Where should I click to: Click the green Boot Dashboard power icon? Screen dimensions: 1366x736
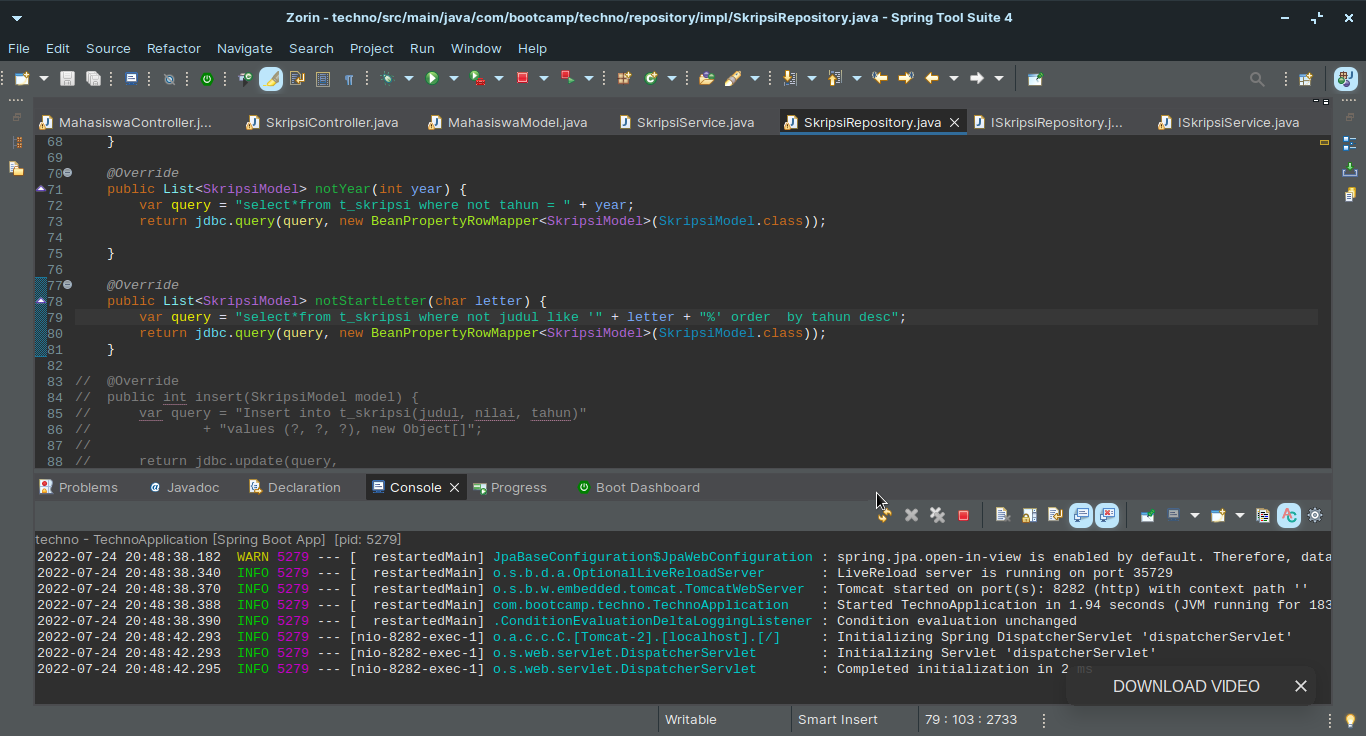(x=207, y=79)
